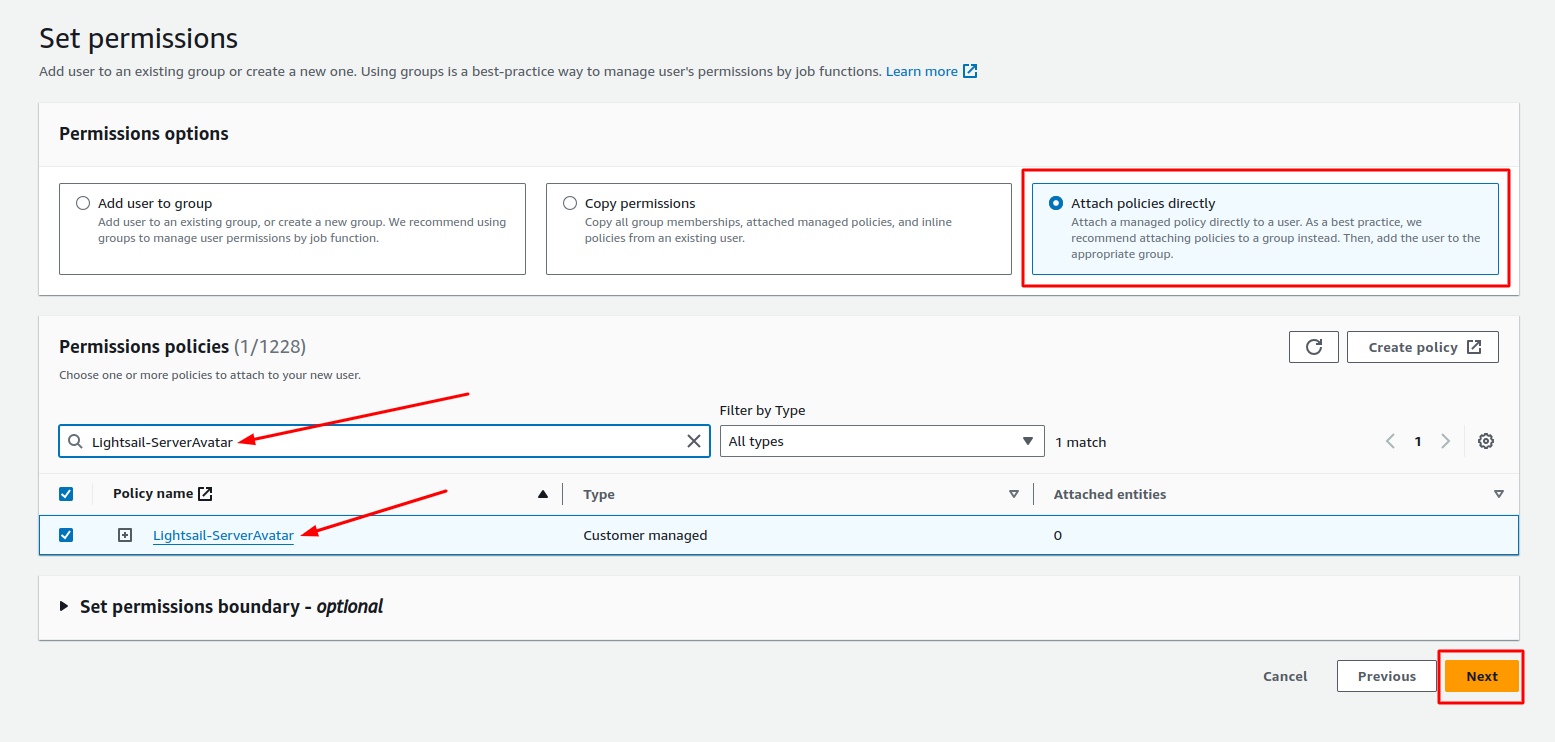Click the page number 1 indicator
The image size is (1555, 742).
[1418, 441]
